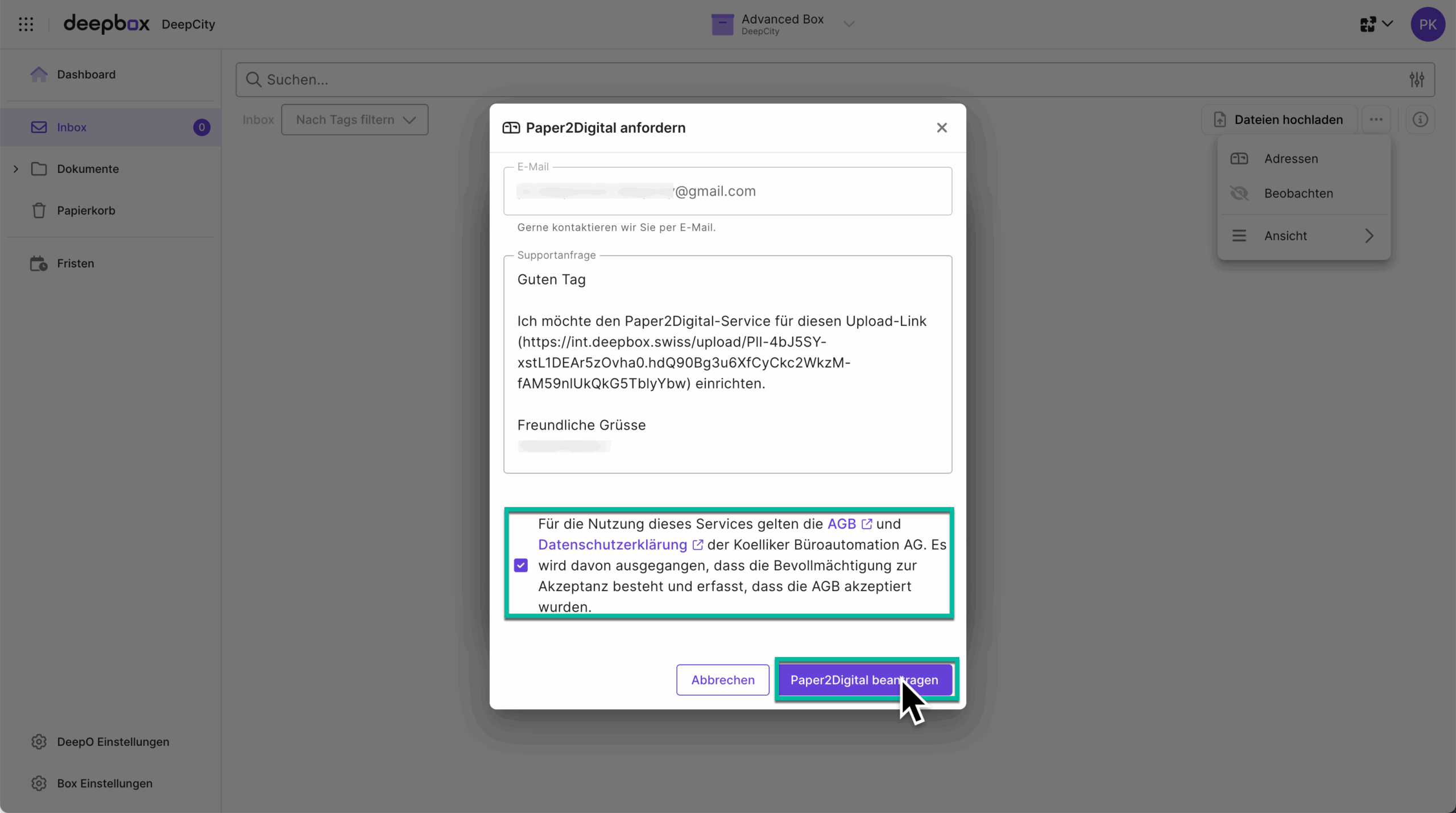
Task: Click the DeepO Einstellungen gear icon
Action: pos(39,742)
